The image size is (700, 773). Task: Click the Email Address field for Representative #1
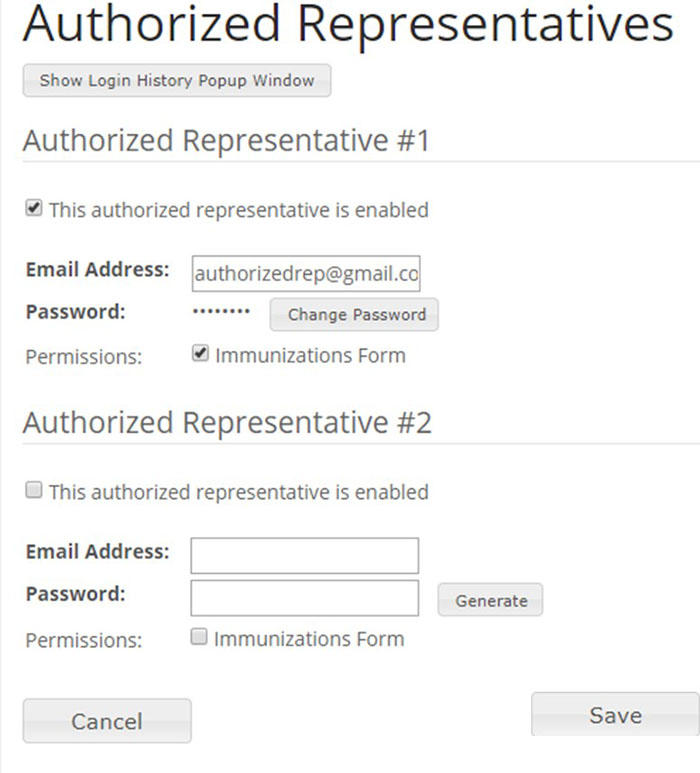click(x=305, y=273)
